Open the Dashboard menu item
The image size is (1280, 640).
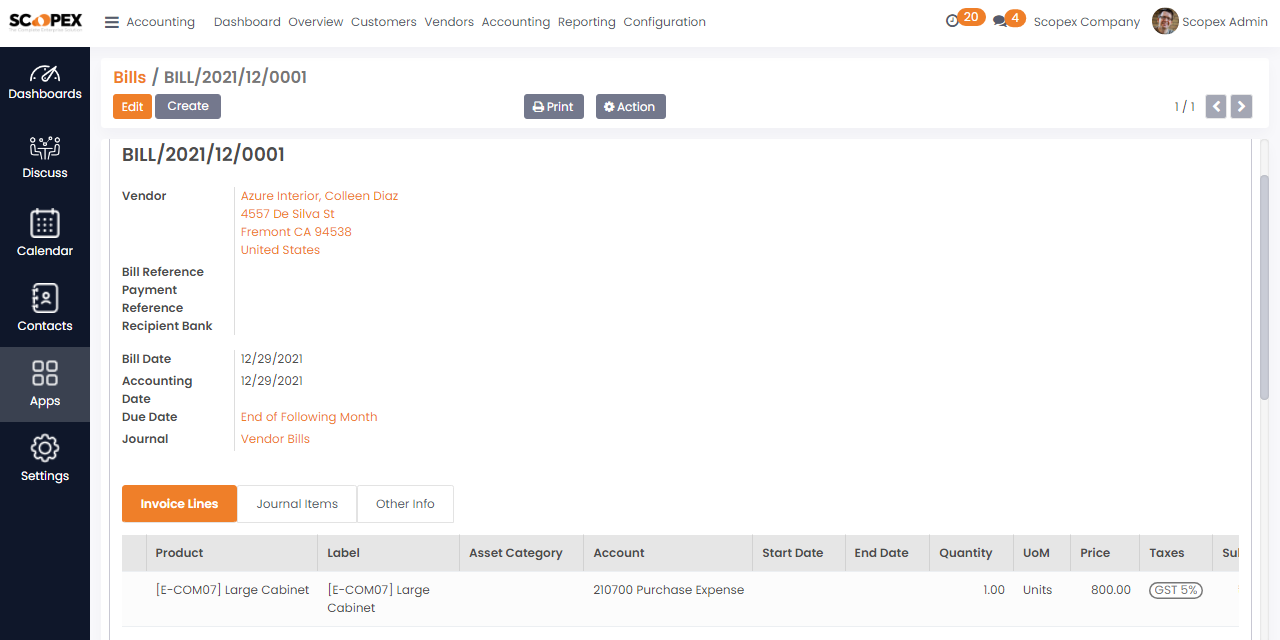coord(247,22)
